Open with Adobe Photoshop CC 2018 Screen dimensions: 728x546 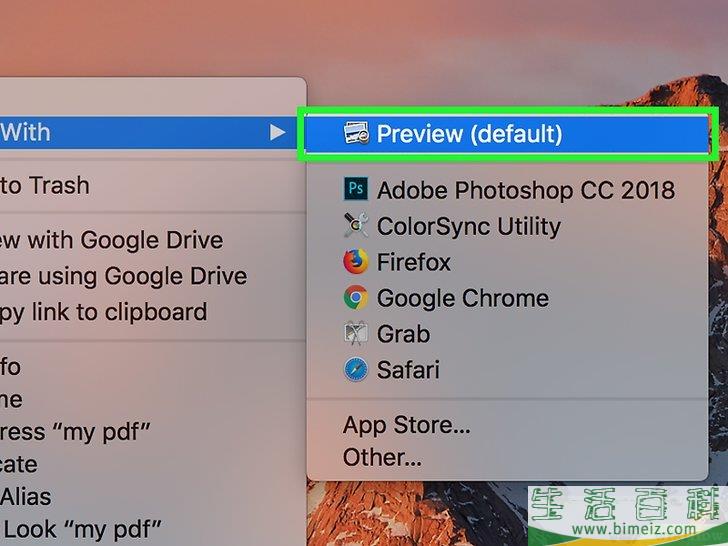[507, 189]
